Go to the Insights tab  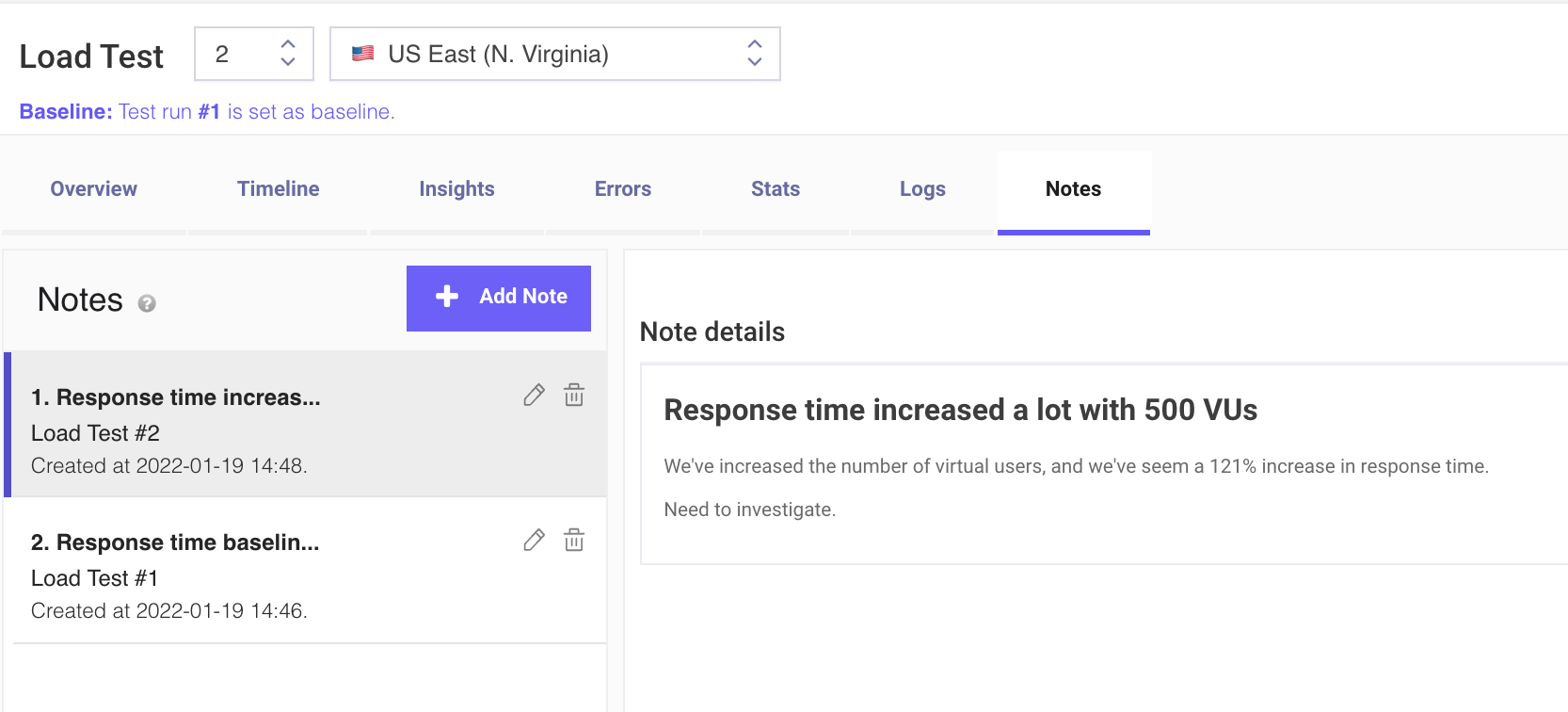tap(456, 189)
